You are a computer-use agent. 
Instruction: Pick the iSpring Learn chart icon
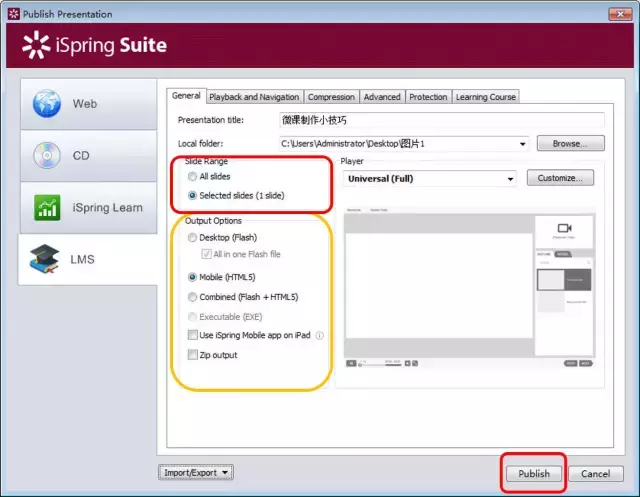click(x=47, y=207)
